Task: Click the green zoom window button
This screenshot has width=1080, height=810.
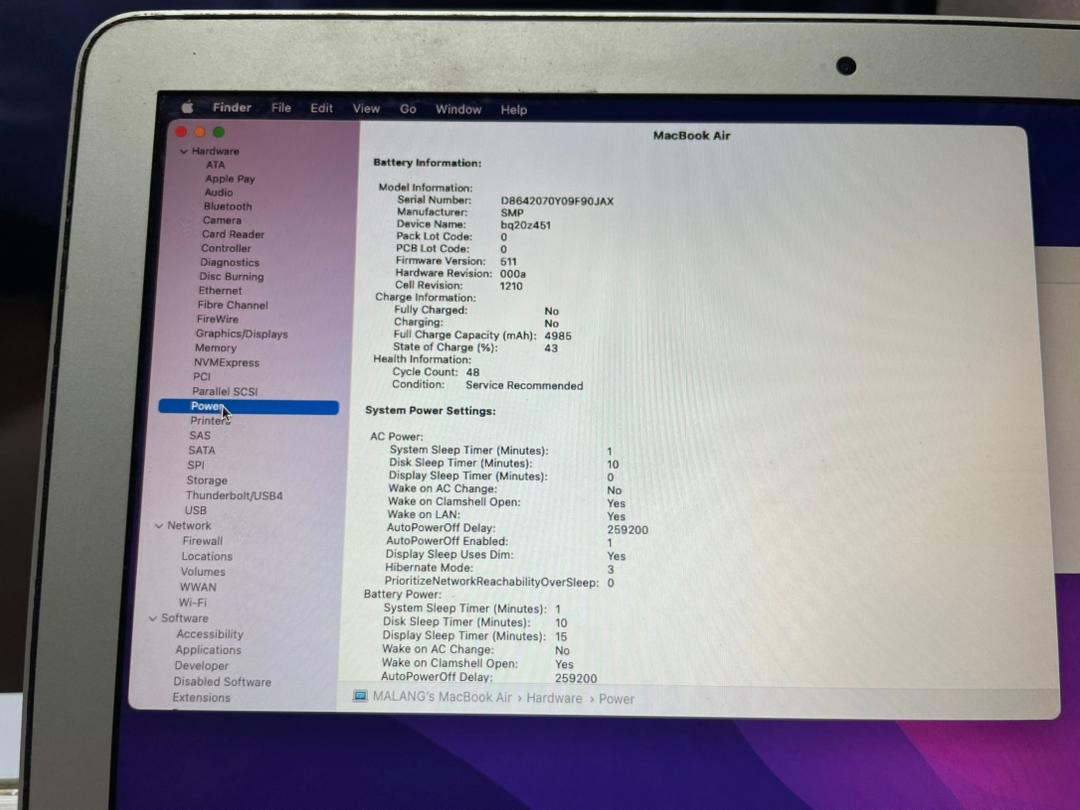Action: [218, 132]
